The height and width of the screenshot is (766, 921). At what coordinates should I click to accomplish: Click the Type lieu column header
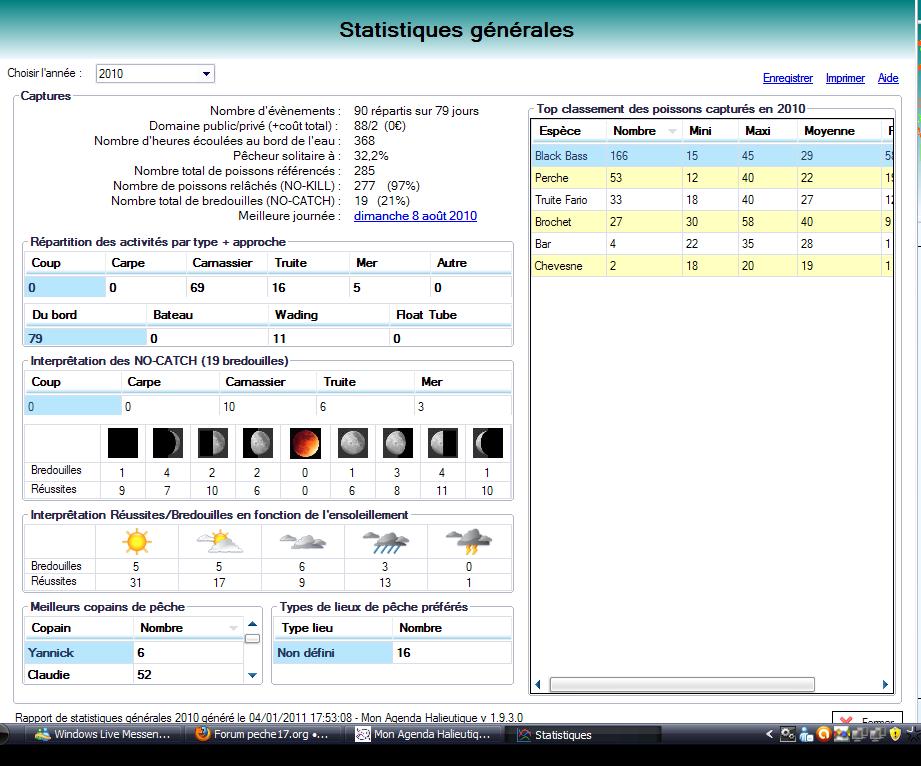pos(333,628)
